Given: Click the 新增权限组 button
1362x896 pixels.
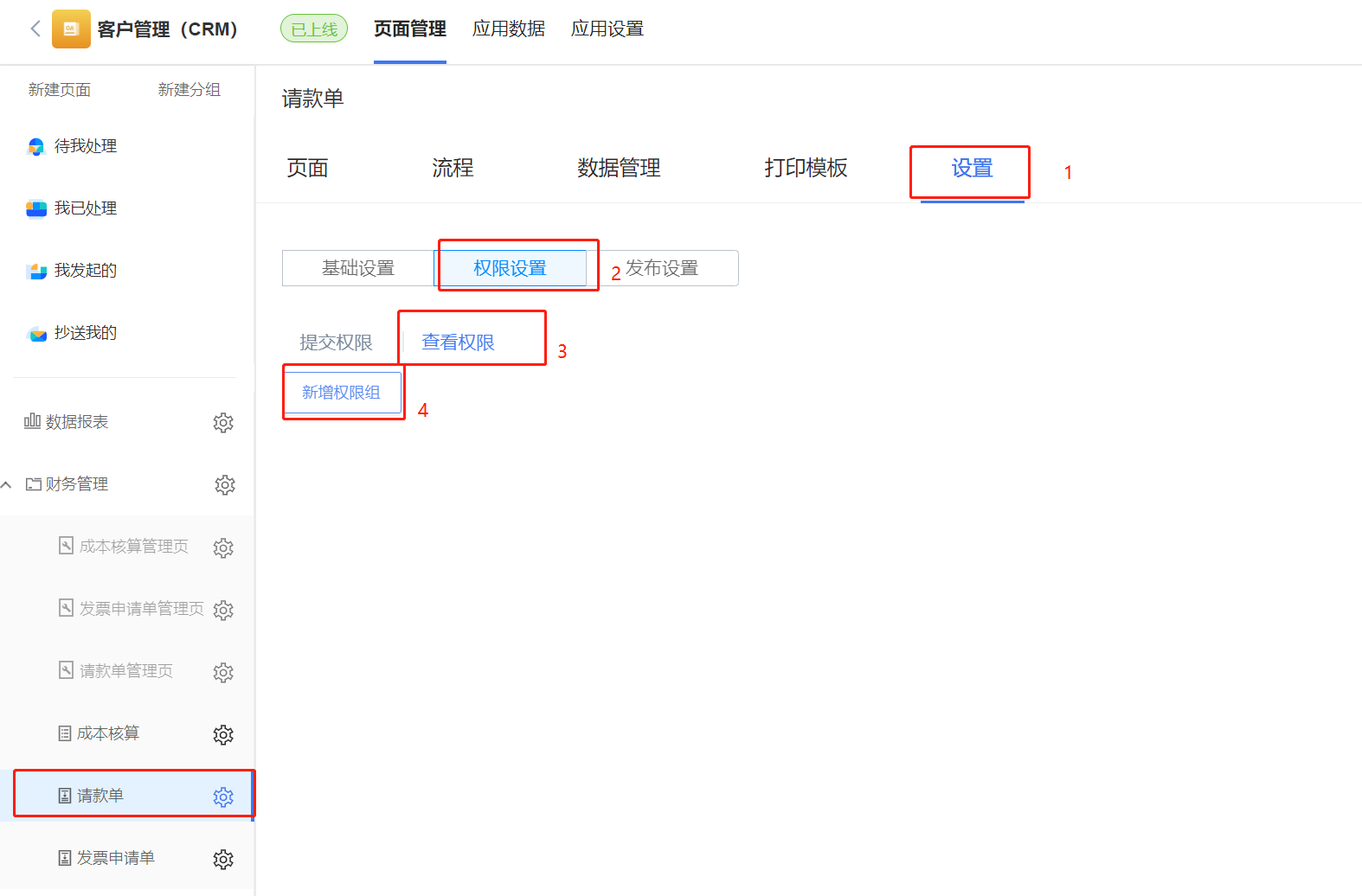Looking at the screenshot, I should click(342, 393).
